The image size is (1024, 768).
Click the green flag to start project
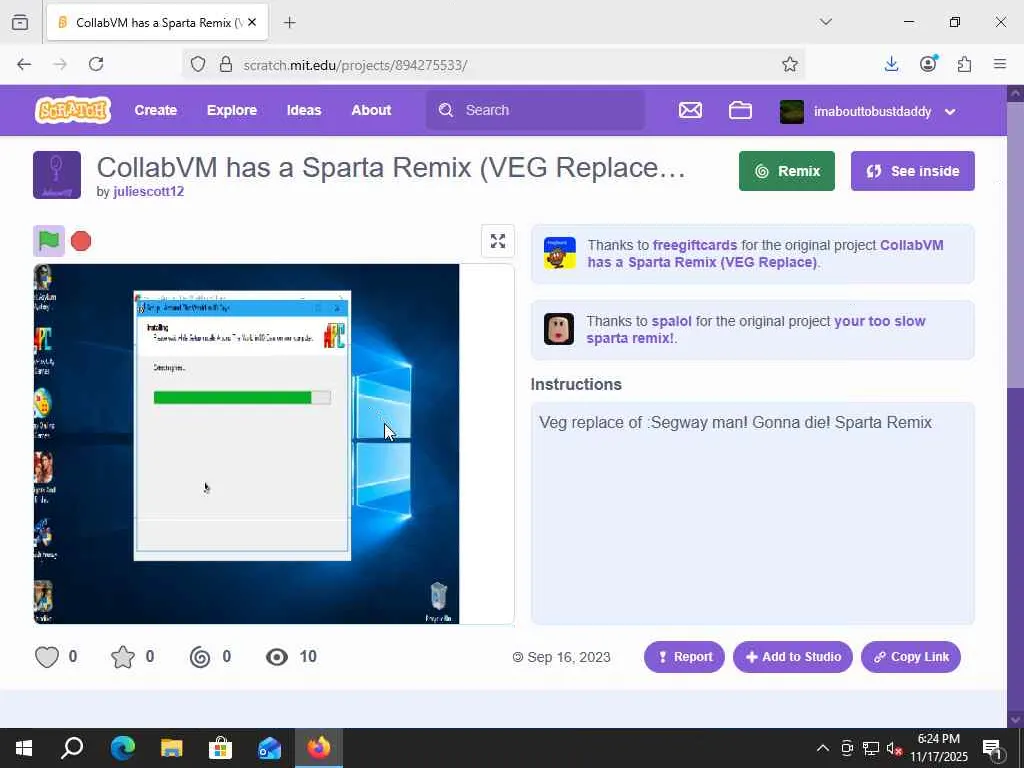click(x=49, y=241)
